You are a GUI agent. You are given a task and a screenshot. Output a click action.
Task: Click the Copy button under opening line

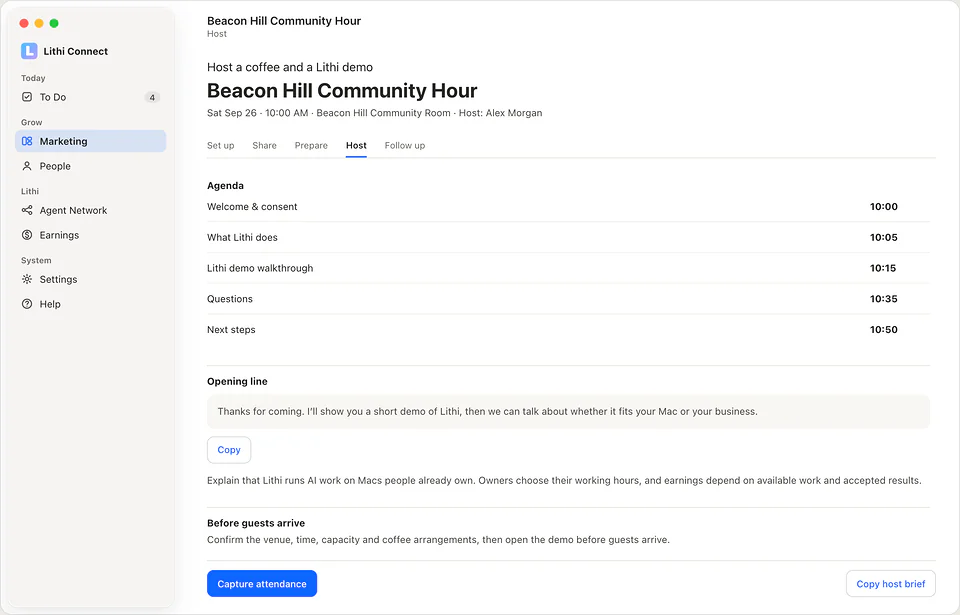pos(229,450)
